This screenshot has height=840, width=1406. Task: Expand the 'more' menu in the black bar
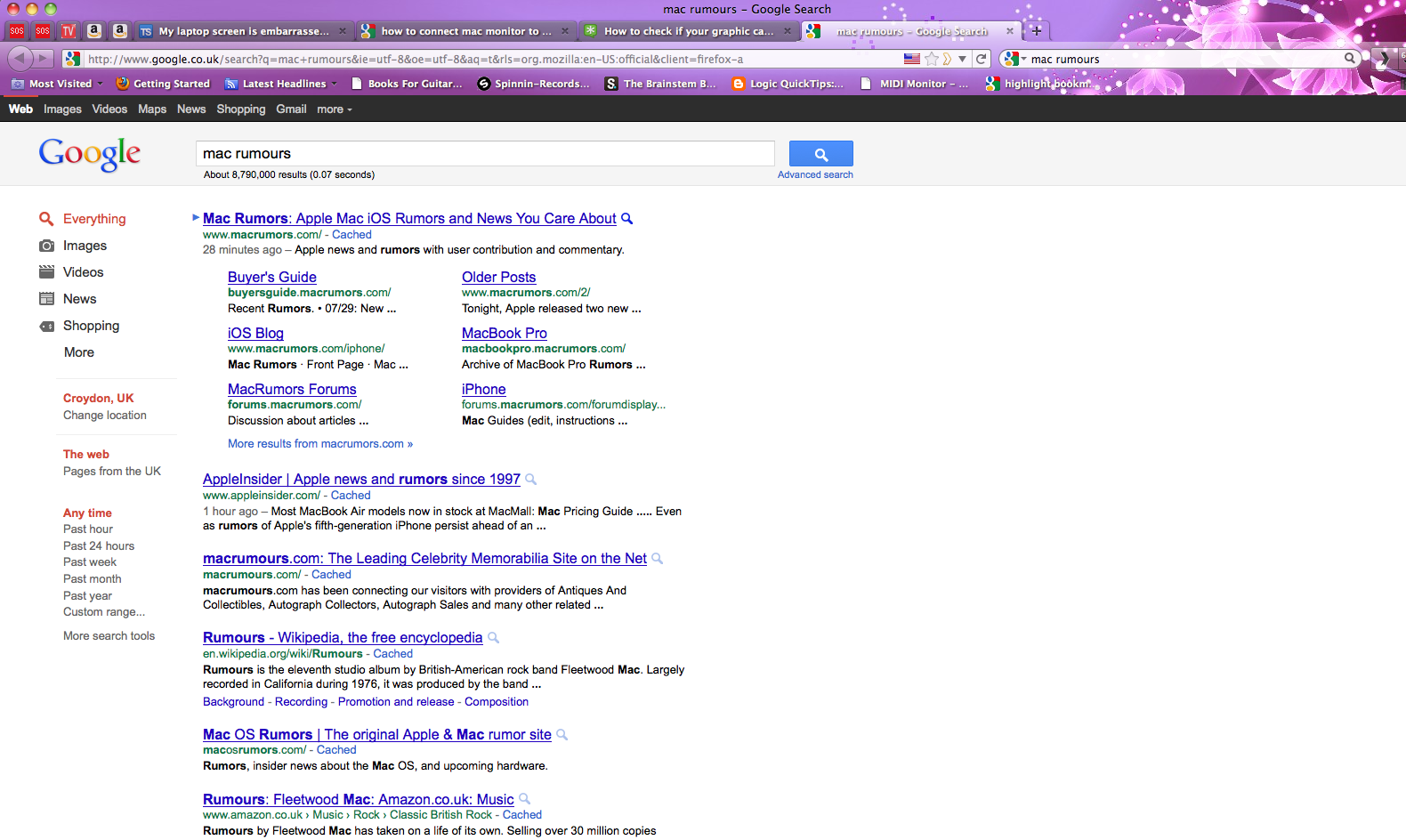pyautogui.click(x=335, y=109)
